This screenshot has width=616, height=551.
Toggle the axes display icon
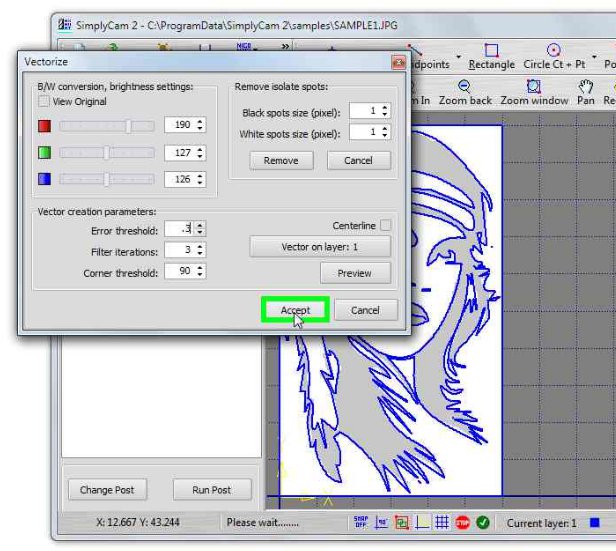(x=422, y=522)
